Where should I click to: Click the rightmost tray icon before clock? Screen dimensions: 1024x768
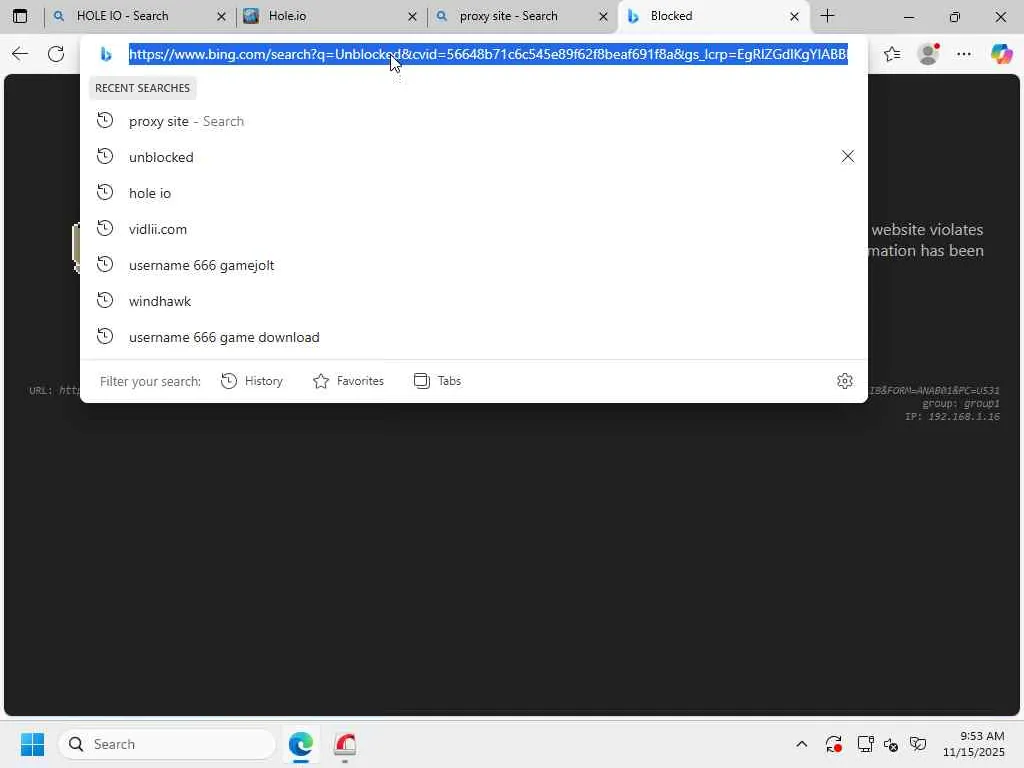click(x=918, y=744)
